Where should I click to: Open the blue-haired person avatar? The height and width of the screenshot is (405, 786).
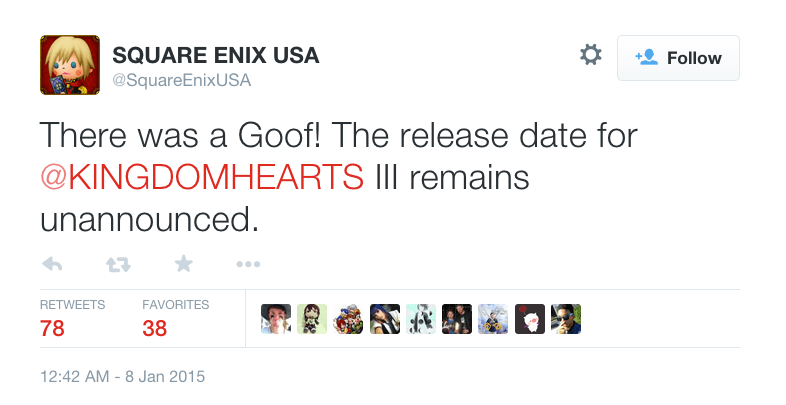pyautogui.click(x=385, y=319)
